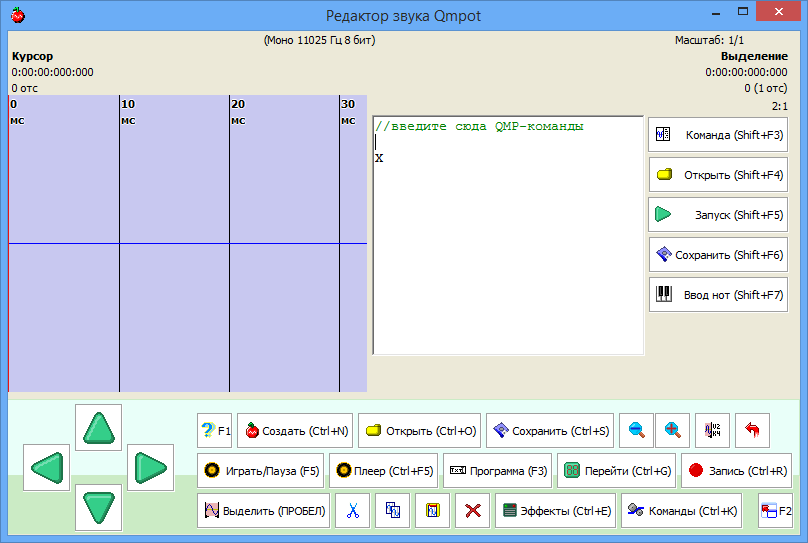Click the Qmpot tomato icon in title bar
Viewport: 808px width, 543px height.
18,14
